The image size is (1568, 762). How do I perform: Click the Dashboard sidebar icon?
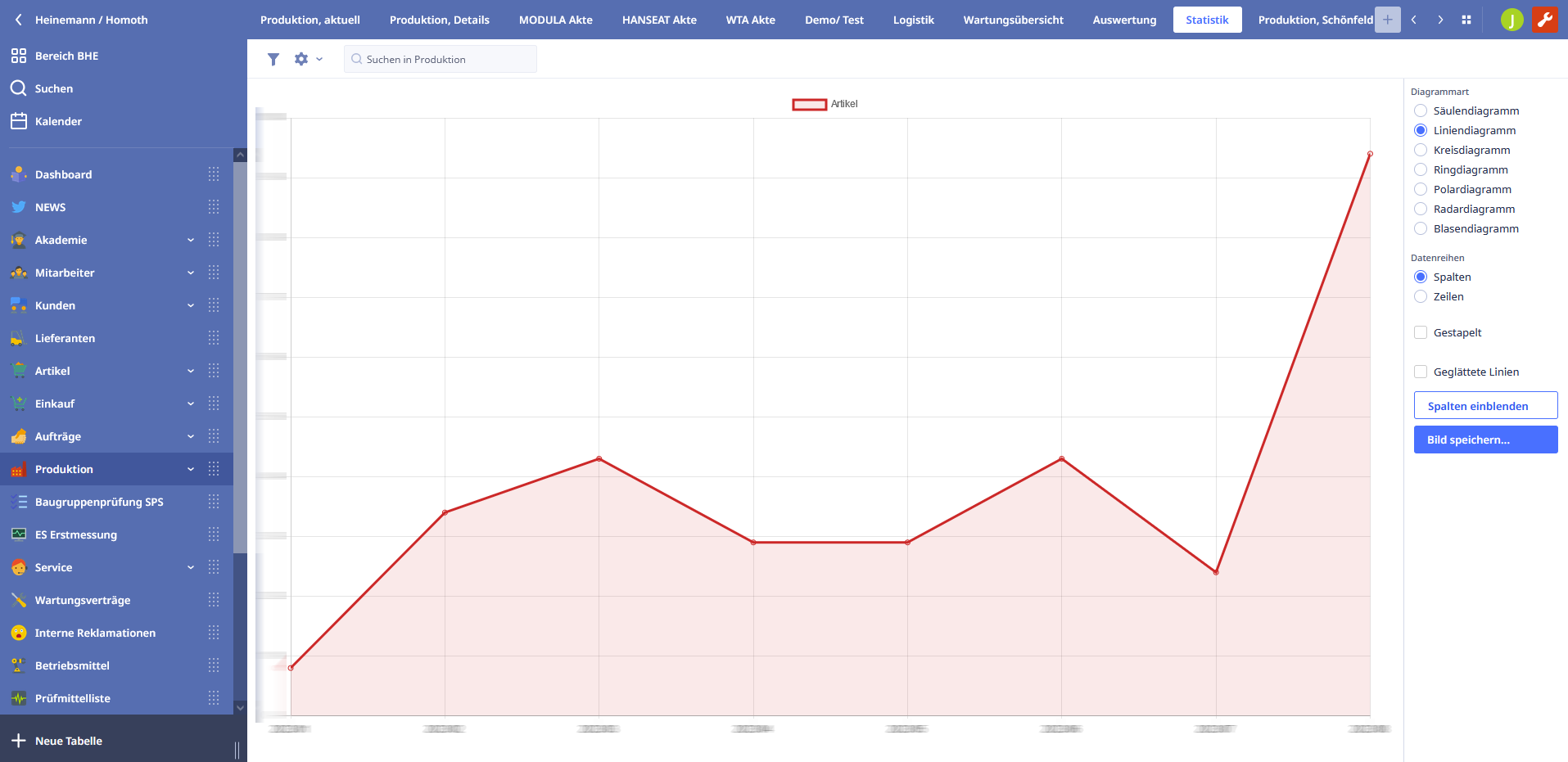pos(19,174)
